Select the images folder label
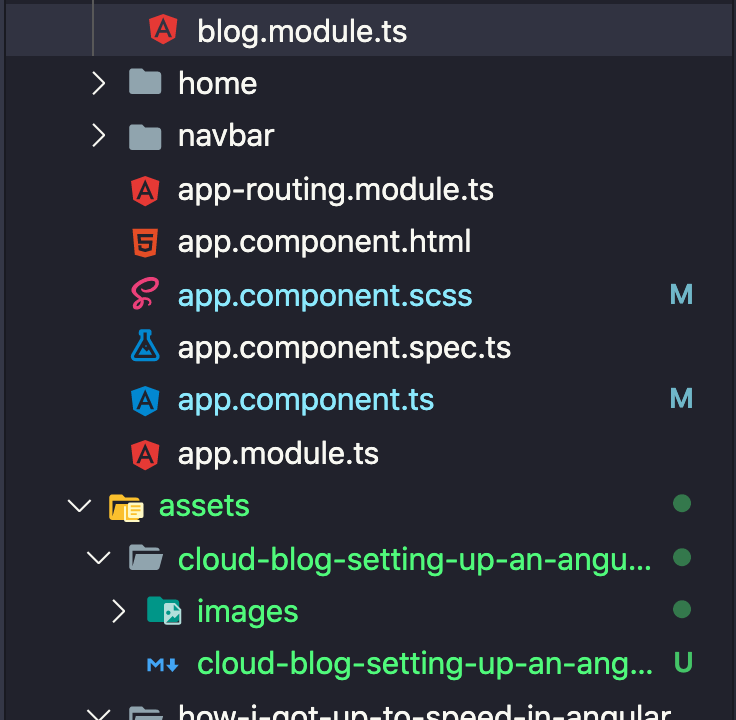Image resolution: width=736 pixels, height=720 pixels. tap(247, 612)
